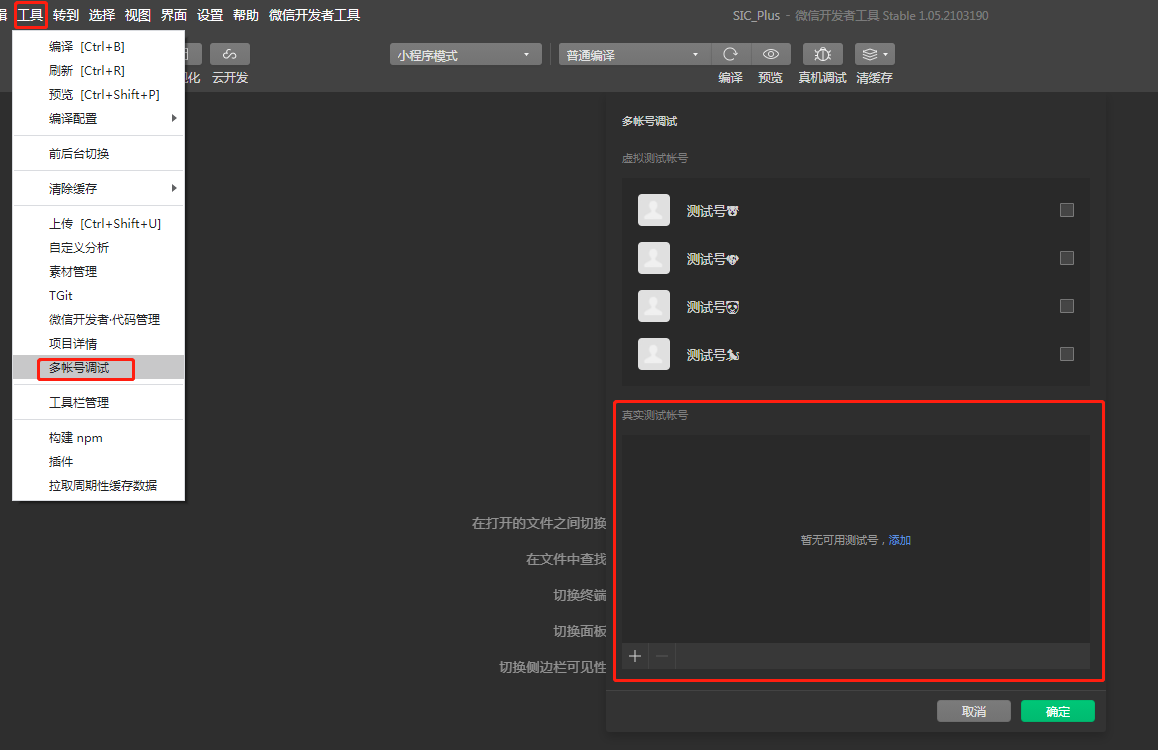Click the 测试号 name in the fourth row
This screenshot has width=1158, height=750.
(x=713, y=355)
